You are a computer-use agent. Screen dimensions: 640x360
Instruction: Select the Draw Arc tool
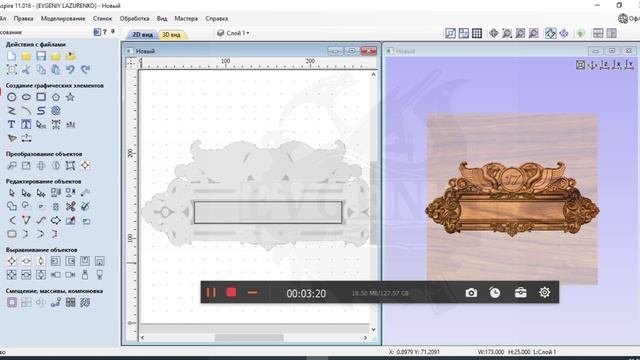pyautogui.click(x=26, y=111)
